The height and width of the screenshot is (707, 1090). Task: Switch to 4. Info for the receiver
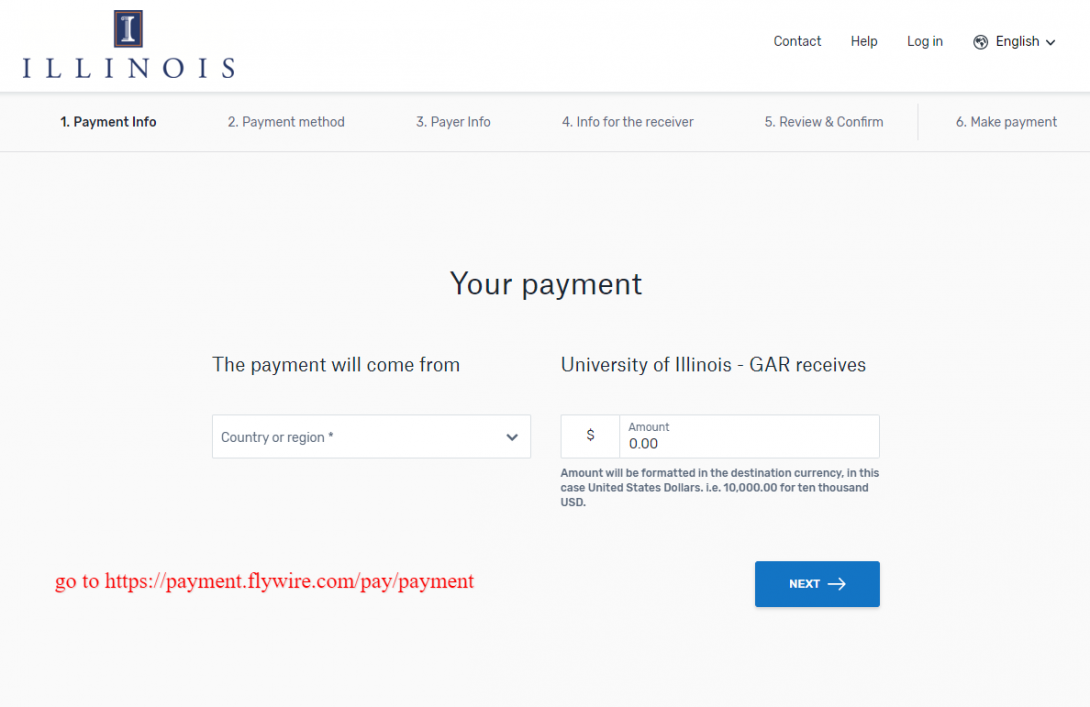click(628, 122)
